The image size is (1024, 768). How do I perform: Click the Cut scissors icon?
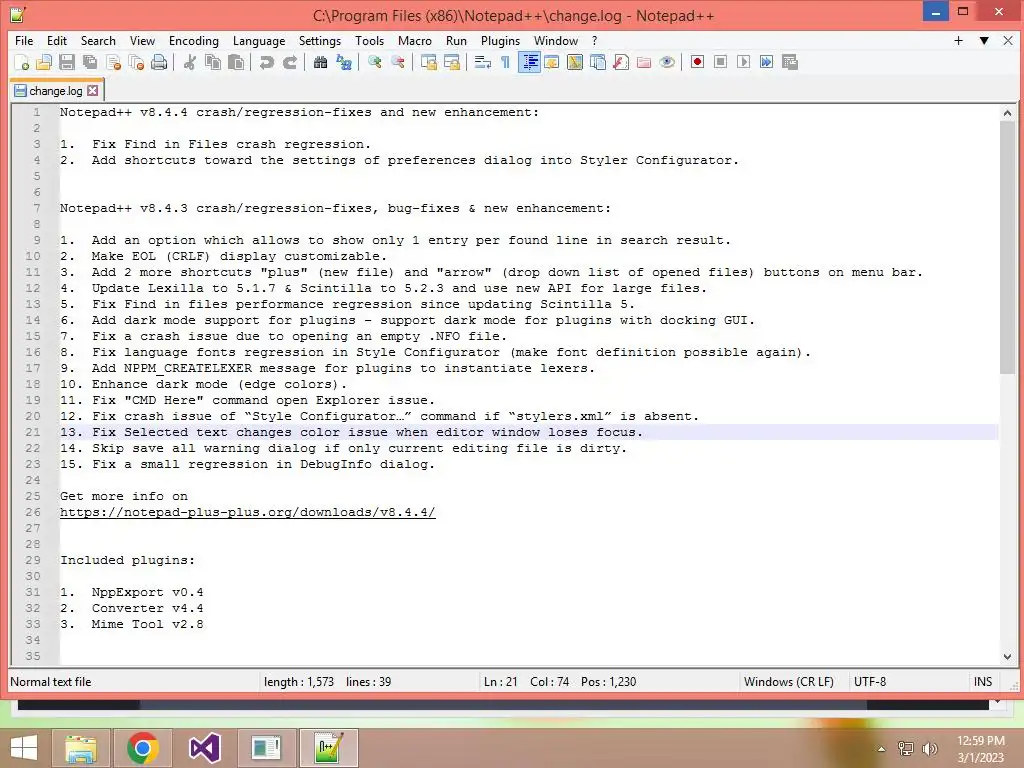[190, 62]
